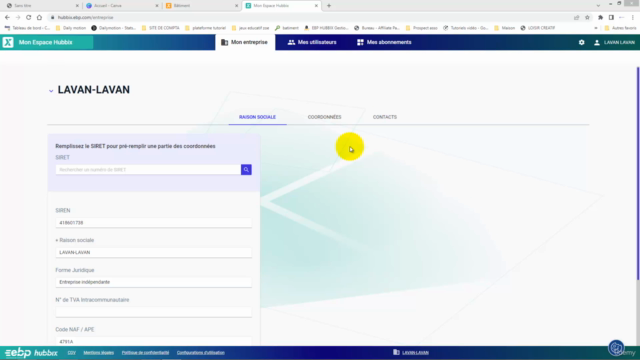Open the Mon entreprise menu
640x360 pixels.
tap(245, 42)
